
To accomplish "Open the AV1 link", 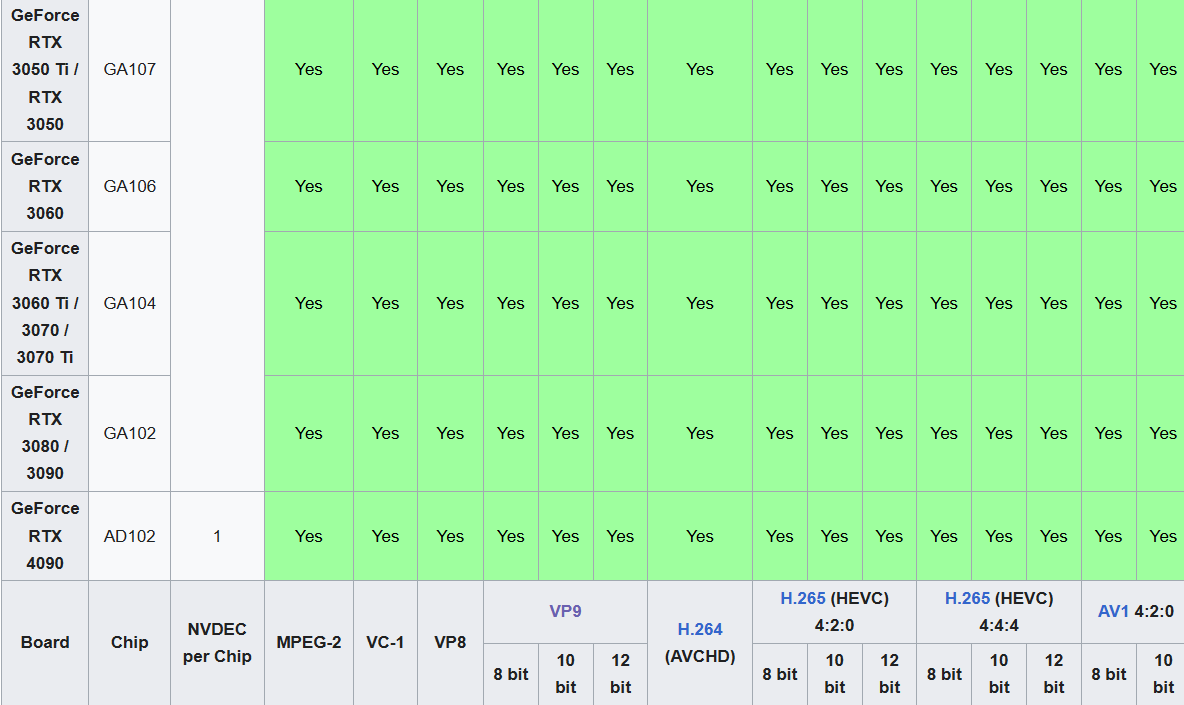I will pos(1113,611).
